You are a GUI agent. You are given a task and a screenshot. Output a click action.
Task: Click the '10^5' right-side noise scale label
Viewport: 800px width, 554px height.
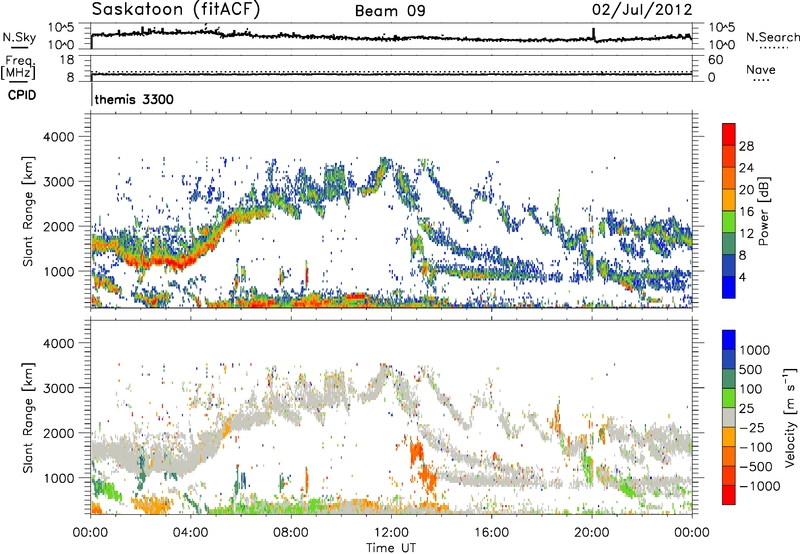(x=722, y=28)
